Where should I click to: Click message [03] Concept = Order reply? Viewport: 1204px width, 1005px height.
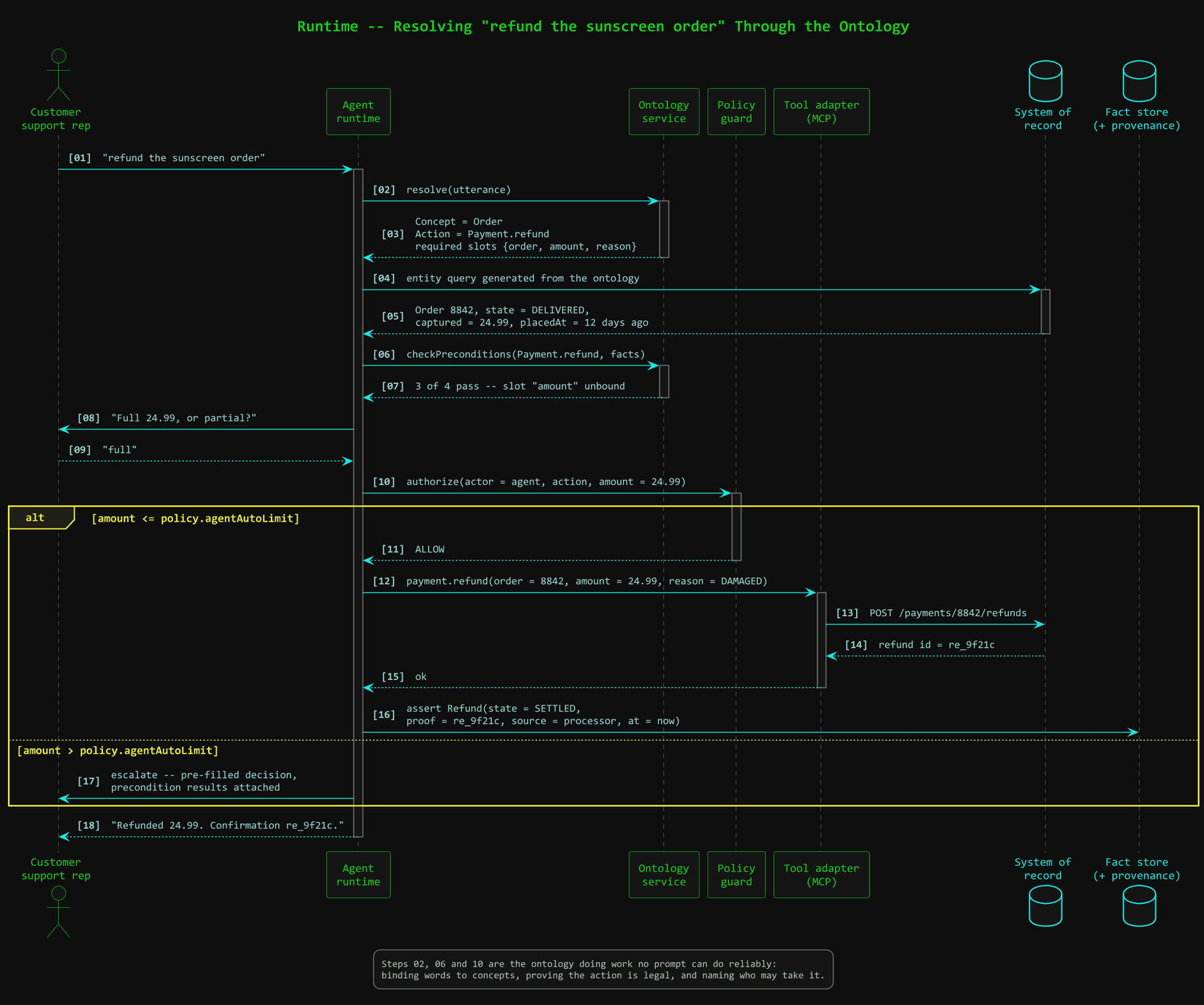point(509,234)
